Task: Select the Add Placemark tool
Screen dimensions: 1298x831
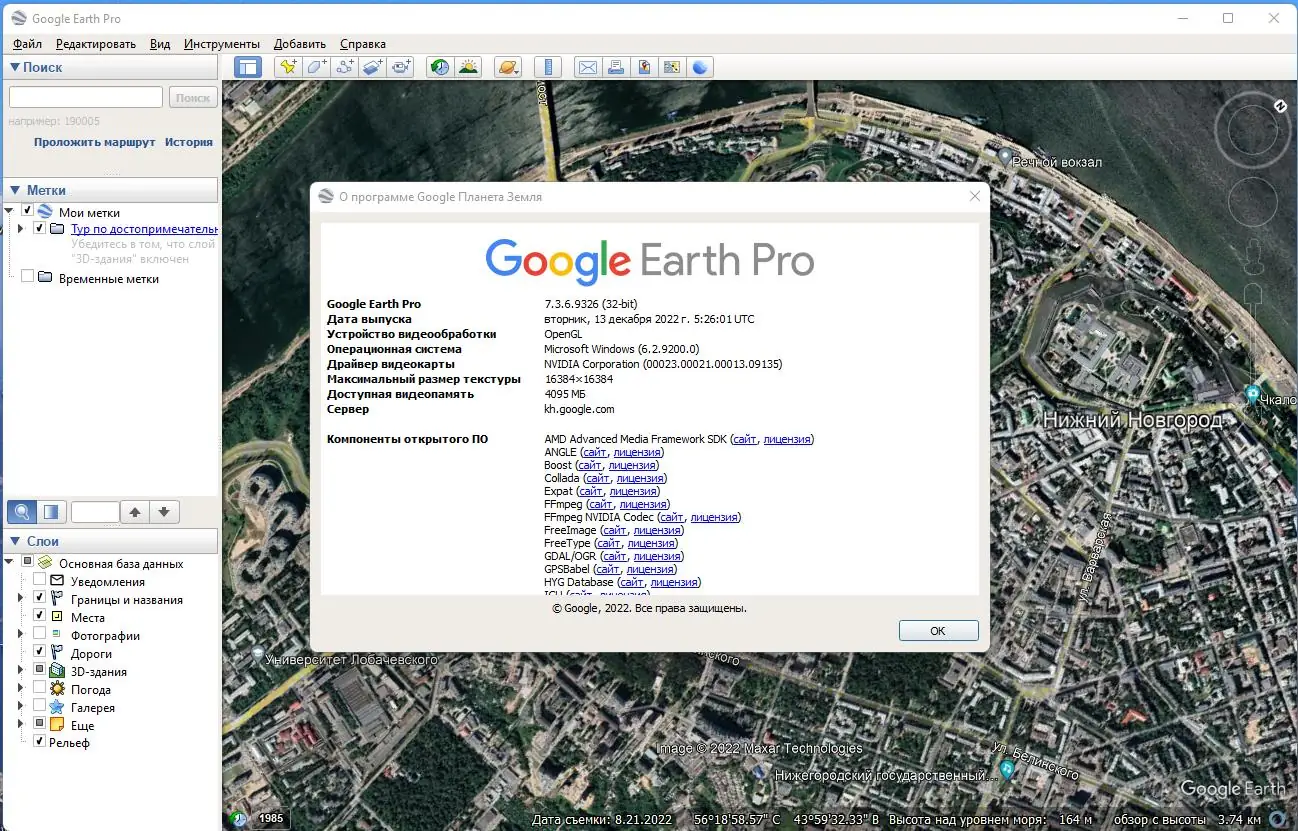Action: pos(287,67)
